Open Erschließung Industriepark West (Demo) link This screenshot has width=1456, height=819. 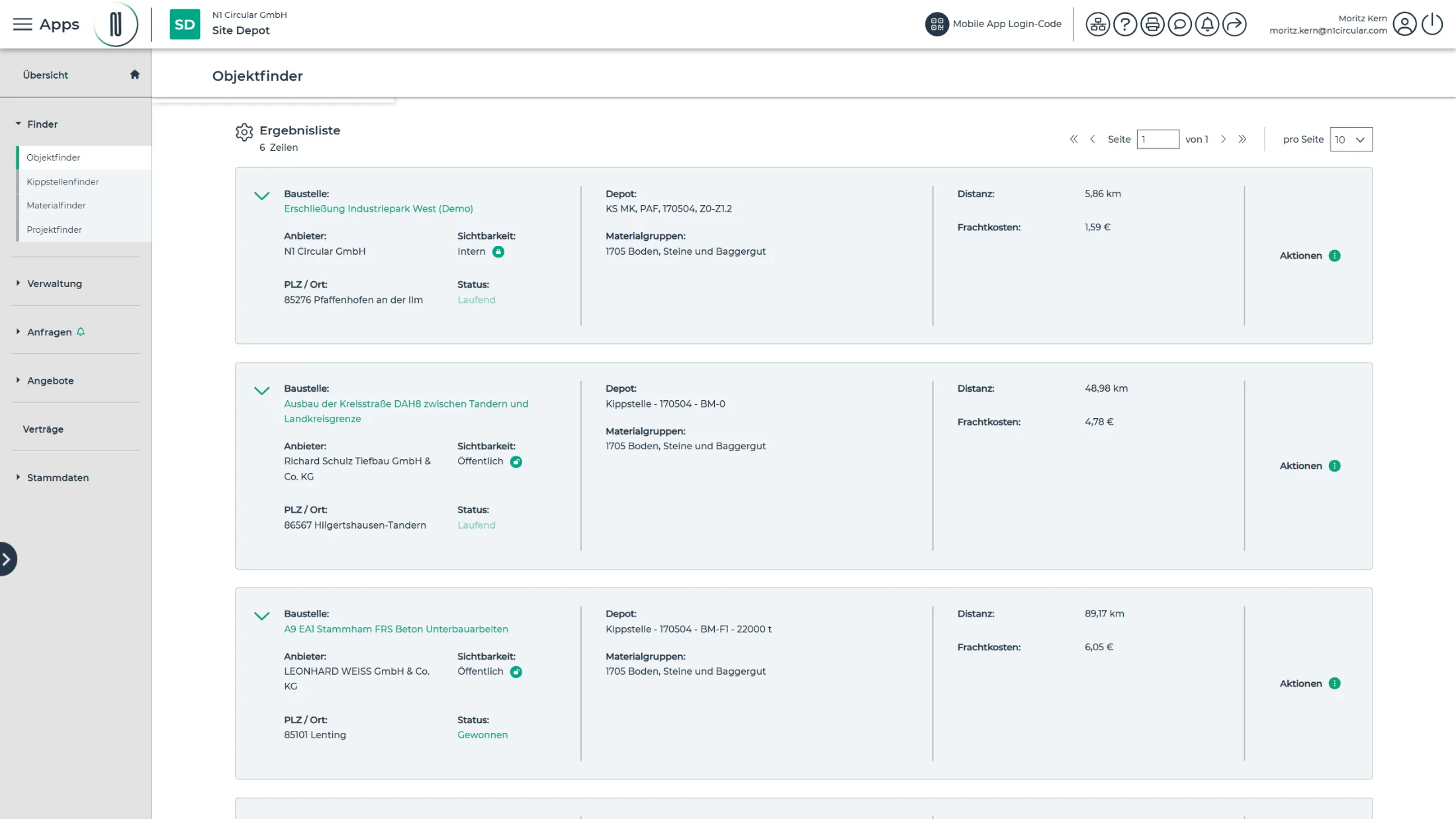[x=378, y=208]
